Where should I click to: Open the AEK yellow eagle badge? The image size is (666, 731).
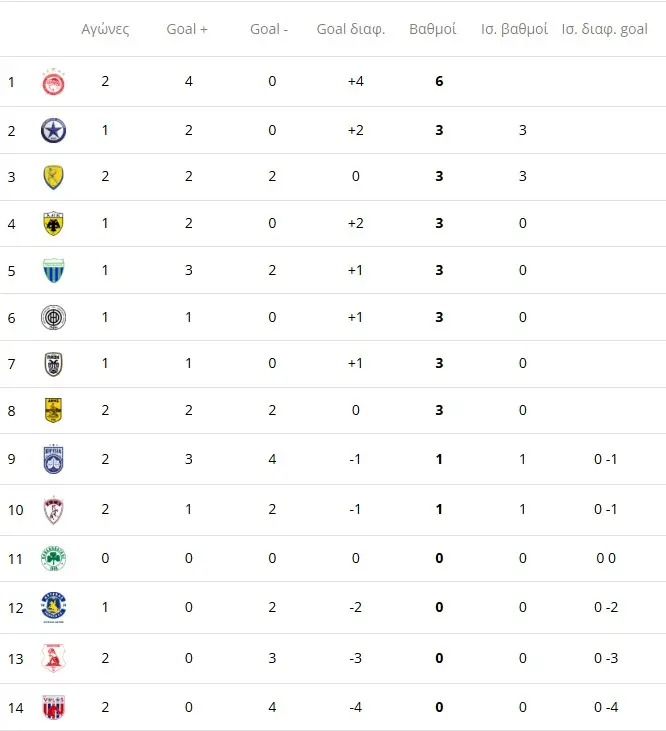53,223
